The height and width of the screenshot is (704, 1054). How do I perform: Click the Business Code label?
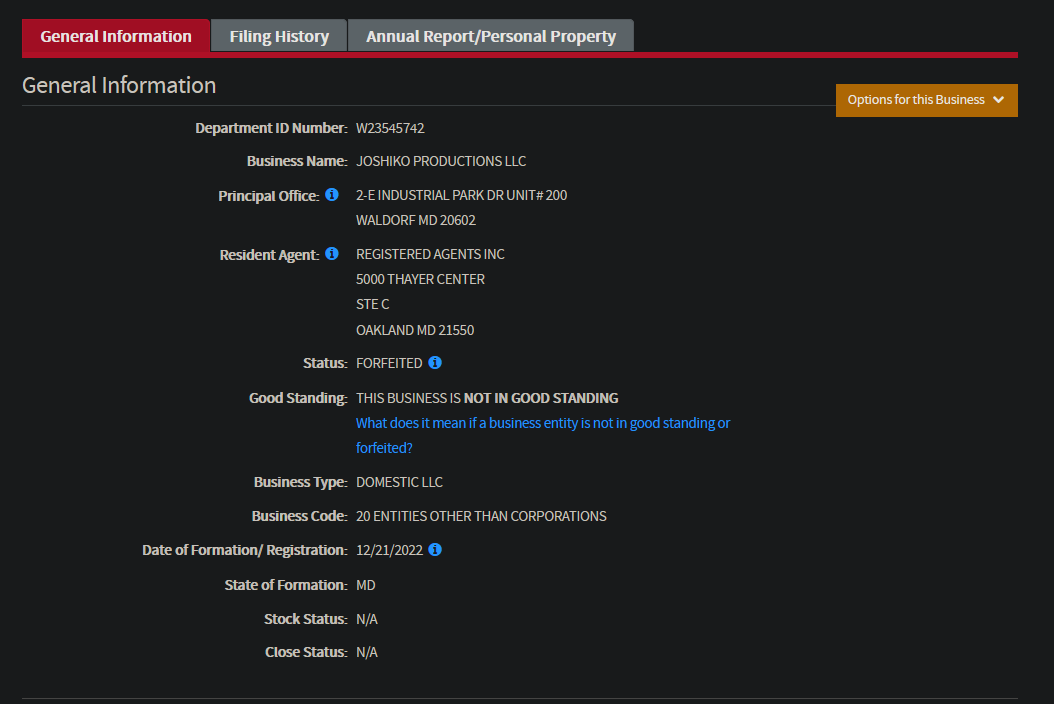coord(299,516)
